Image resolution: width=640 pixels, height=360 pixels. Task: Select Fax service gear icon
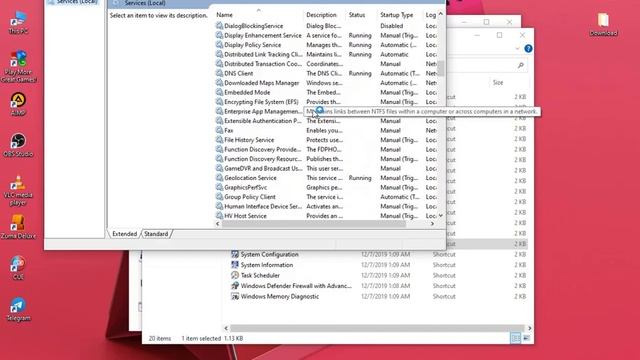click(219, 130)
